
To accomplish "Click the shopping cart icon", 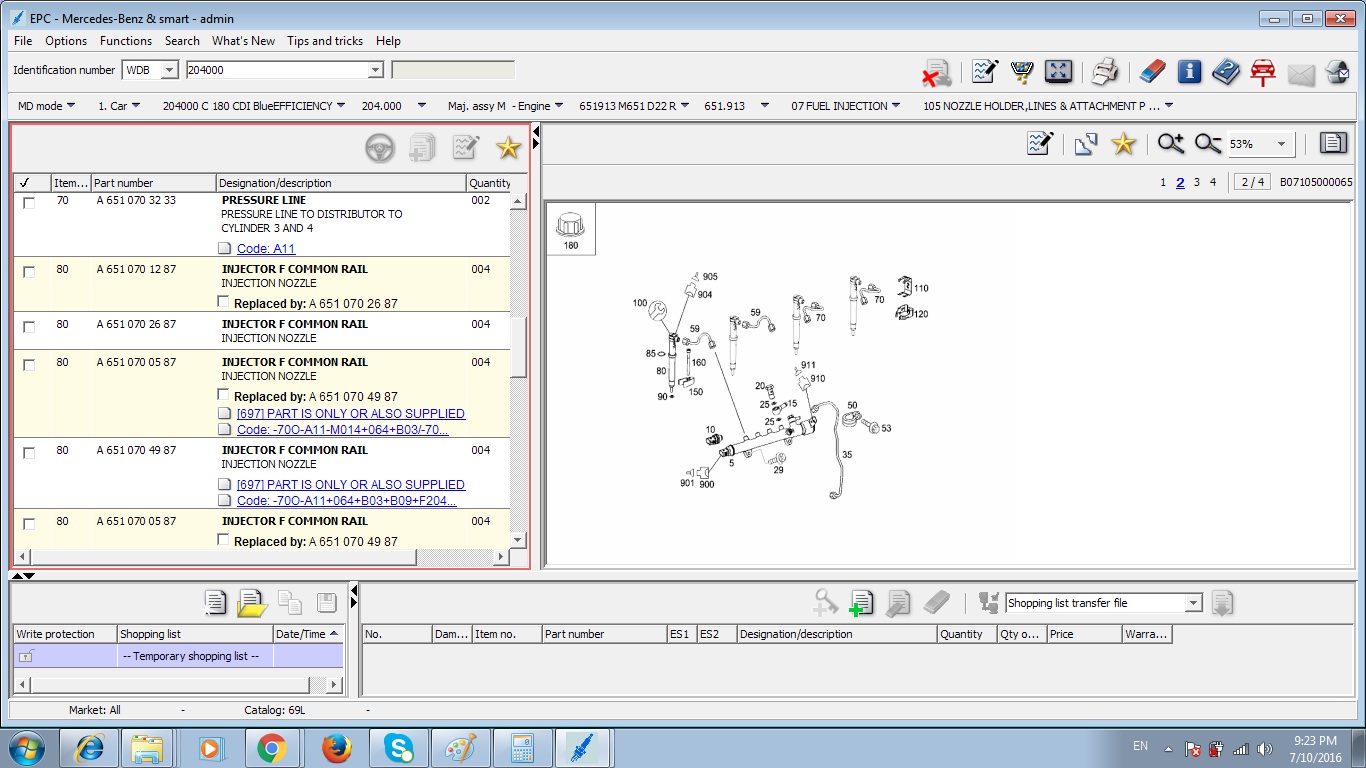I will click(1021, 71).
